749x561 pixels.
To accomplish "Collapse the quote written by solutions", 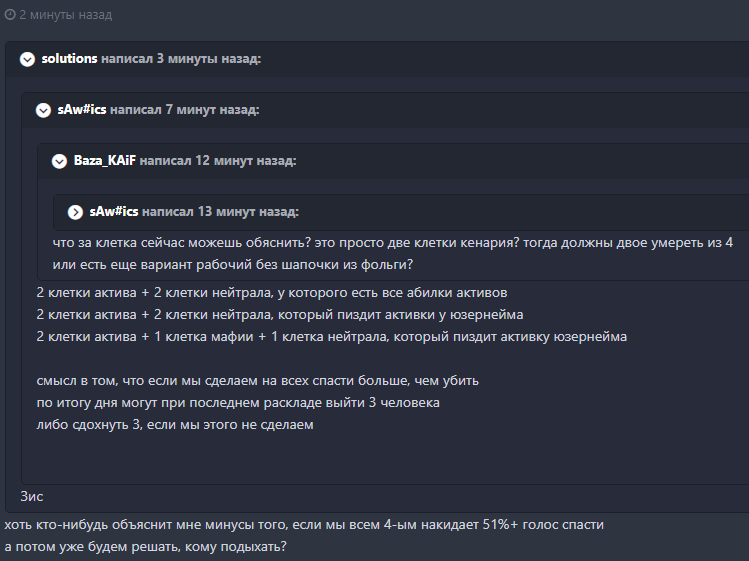I will [x=27, y=60].
